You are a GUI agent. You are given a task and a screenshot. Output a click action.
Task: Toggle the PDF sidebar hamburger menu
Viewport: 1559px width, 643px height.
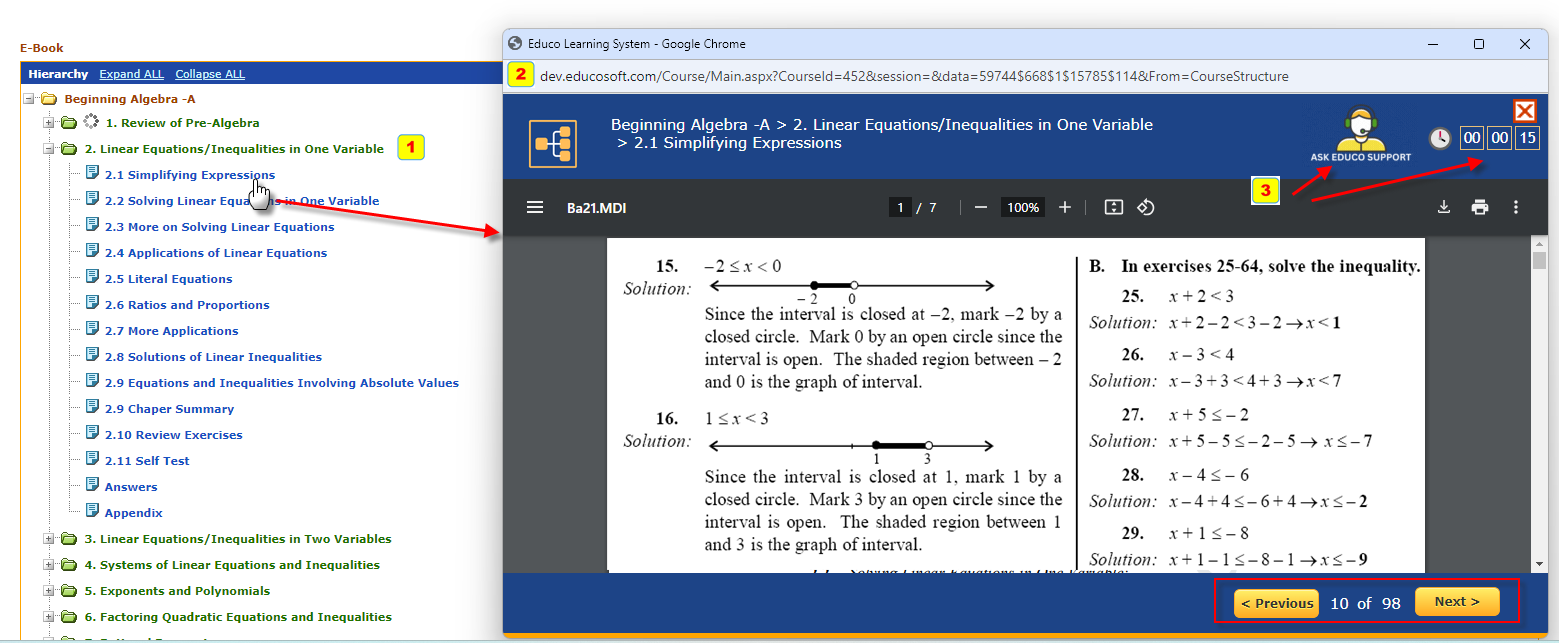pyautogui.click(x=535, y=208)
